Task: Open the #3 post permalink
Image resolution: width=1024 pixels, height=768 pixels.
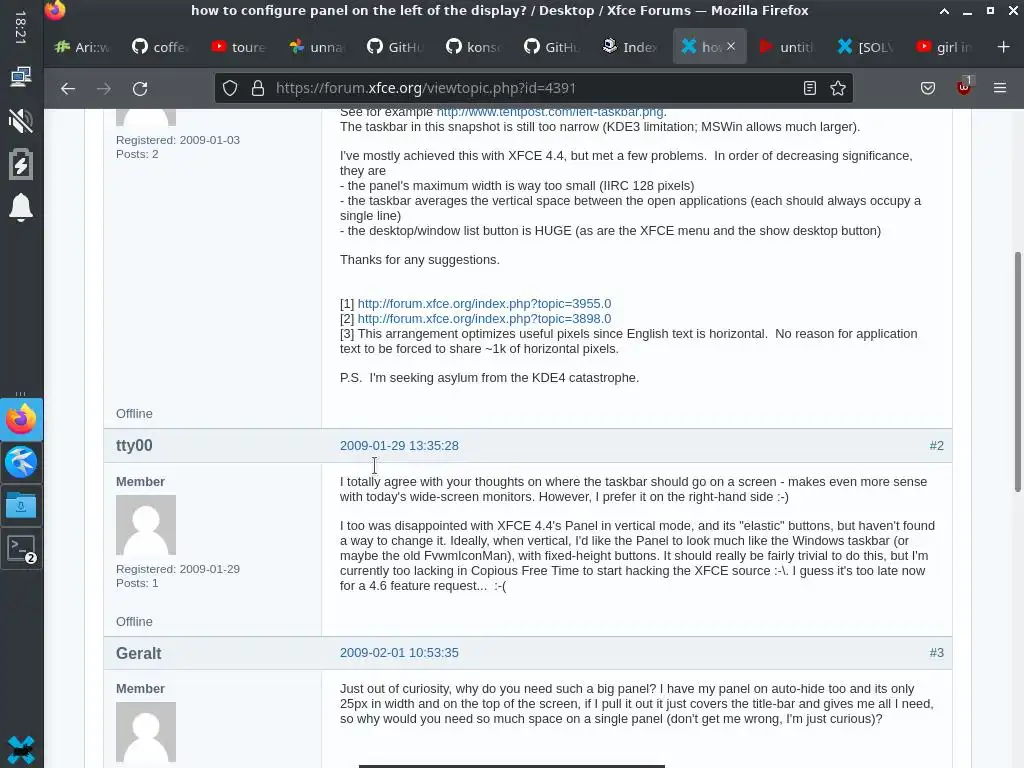Action: [x=936, y=653]
